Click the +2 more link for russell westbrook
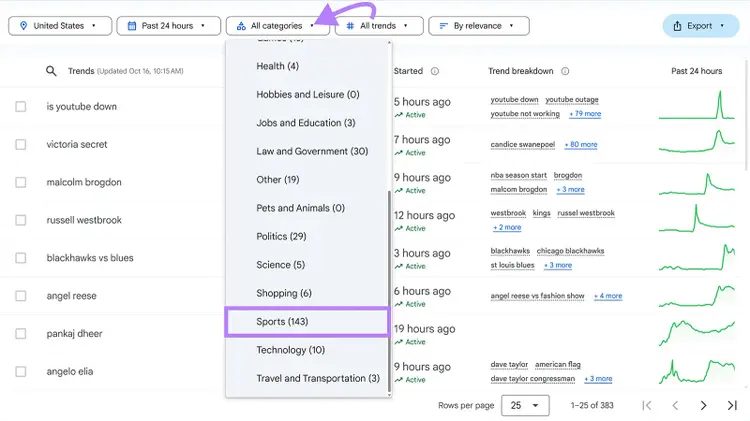Image resolution: width=750 pixels, height=421 pixels. (507, 227)
